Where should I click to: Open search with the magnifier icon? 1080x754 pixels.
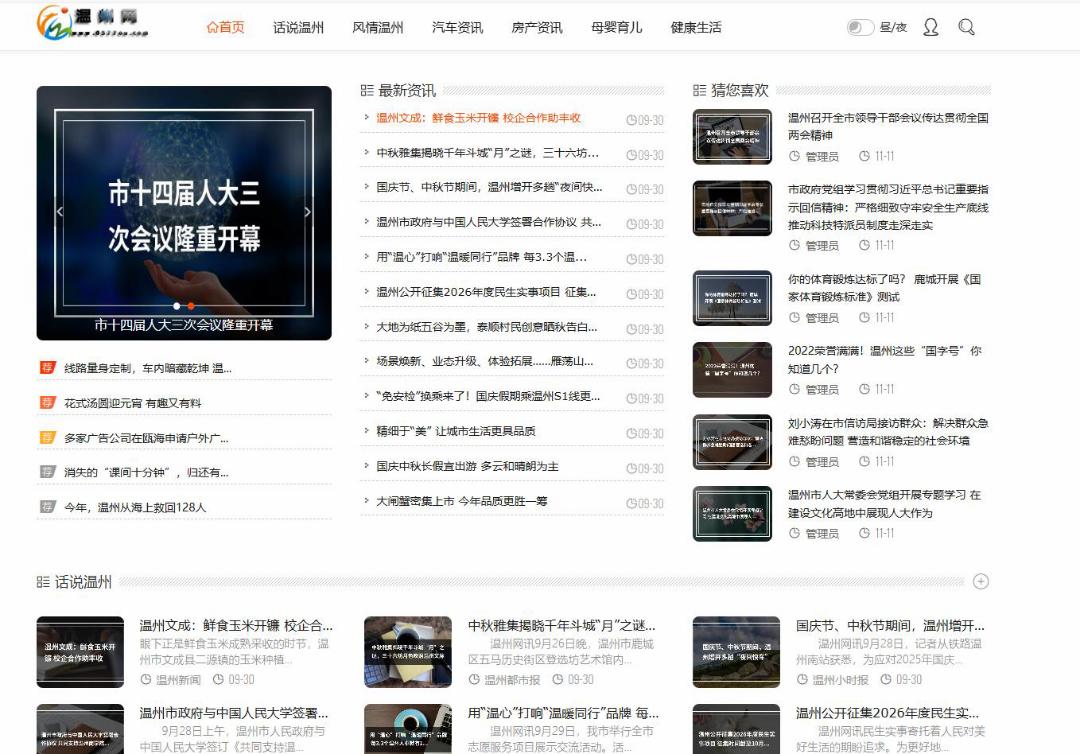tap(966, 27)
